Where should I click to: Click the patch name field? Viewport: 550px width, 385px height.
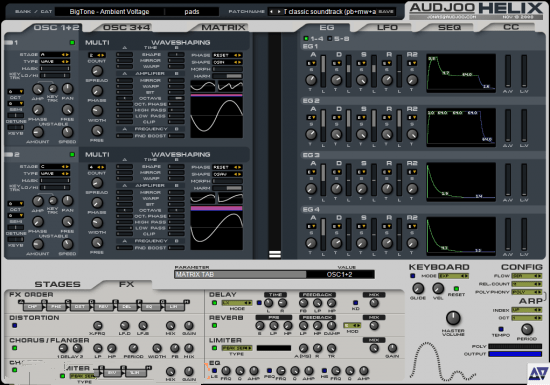pos(330,12)
